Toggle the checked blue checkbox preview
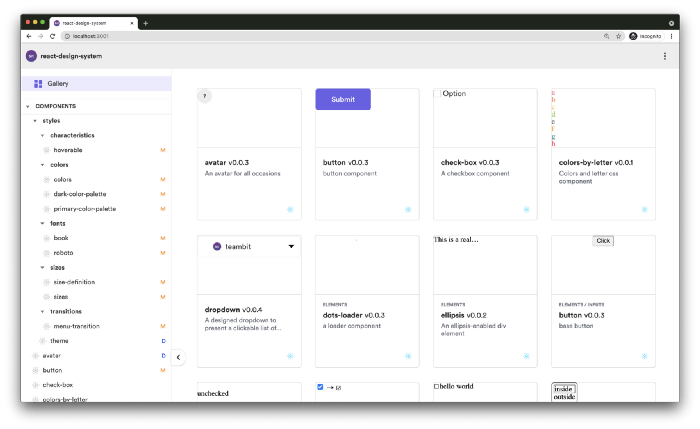The width and height of the screenshot is (700, 429). click(x=320, y=387)
